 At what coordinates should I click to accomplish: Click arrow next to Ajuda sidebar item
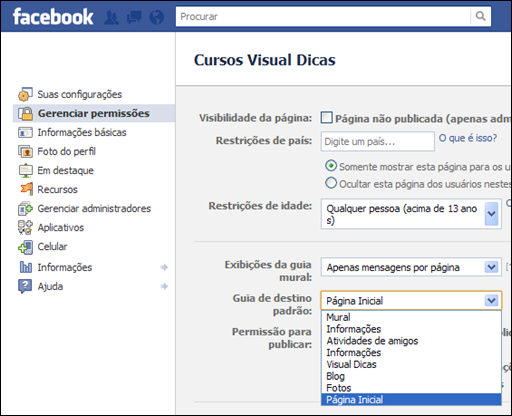(164, 286)
